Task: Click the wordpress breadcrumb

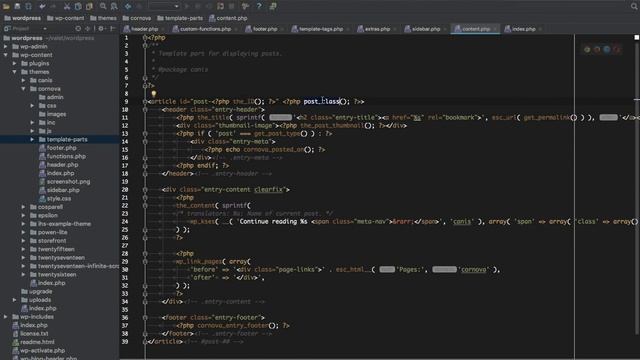Action: click(22, 18)
